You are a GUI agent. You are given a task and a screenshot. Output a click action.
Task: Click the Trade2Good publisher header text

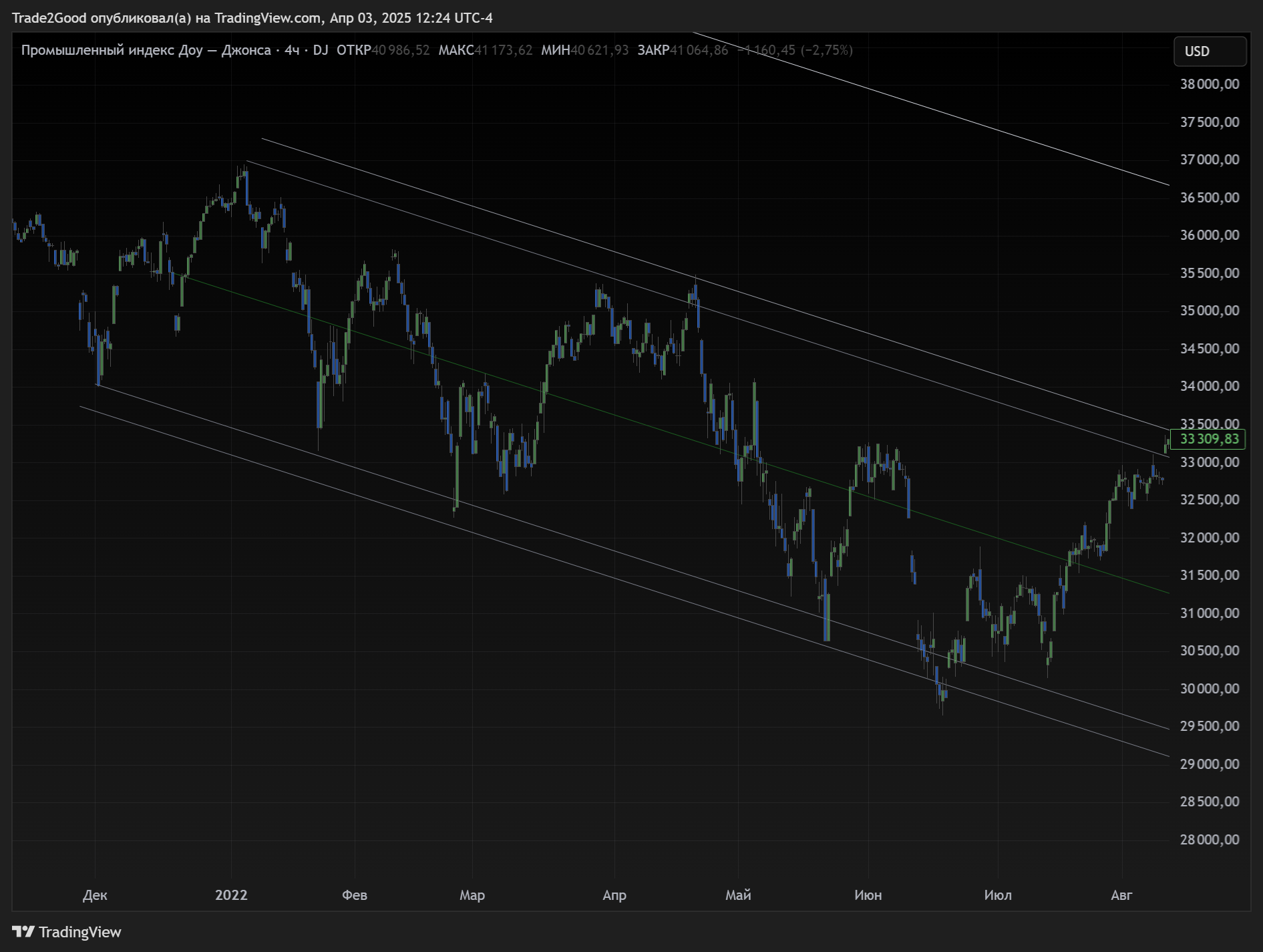(x=252, y=18)
